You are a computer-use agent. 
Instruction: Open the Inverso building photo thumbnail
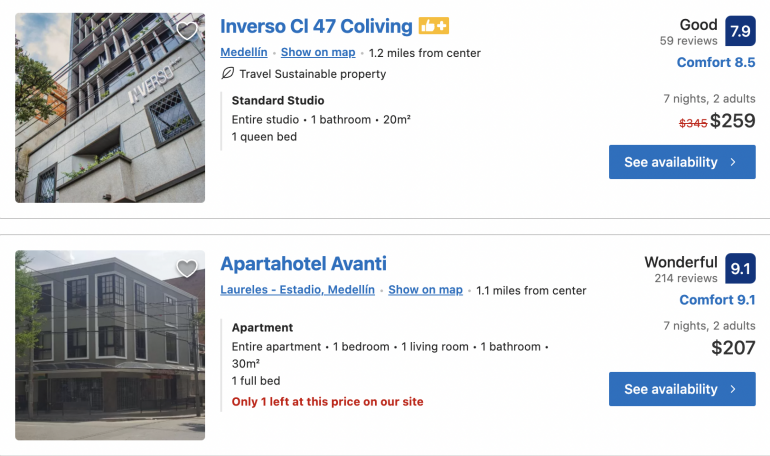click(x=110, y=108)
